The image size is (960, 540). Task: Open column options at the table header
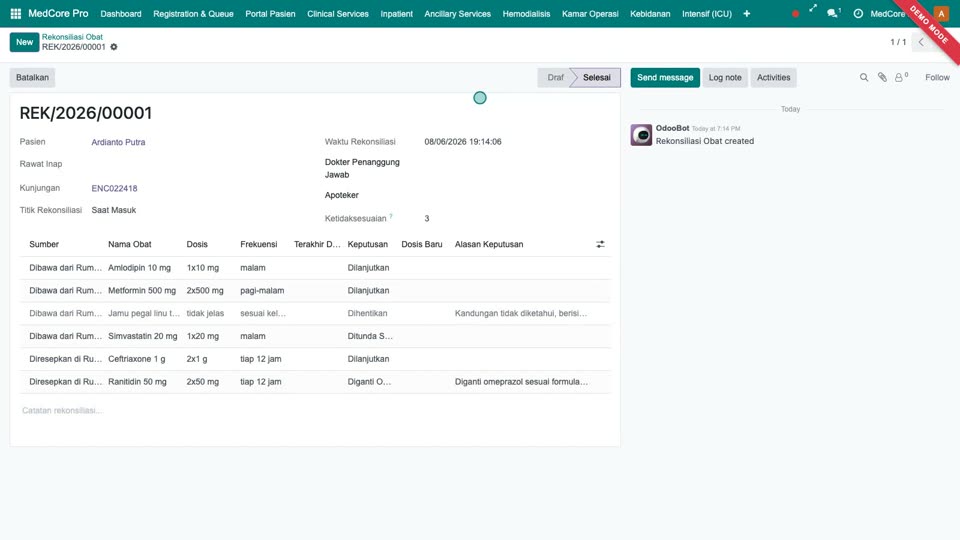[600, 244]
